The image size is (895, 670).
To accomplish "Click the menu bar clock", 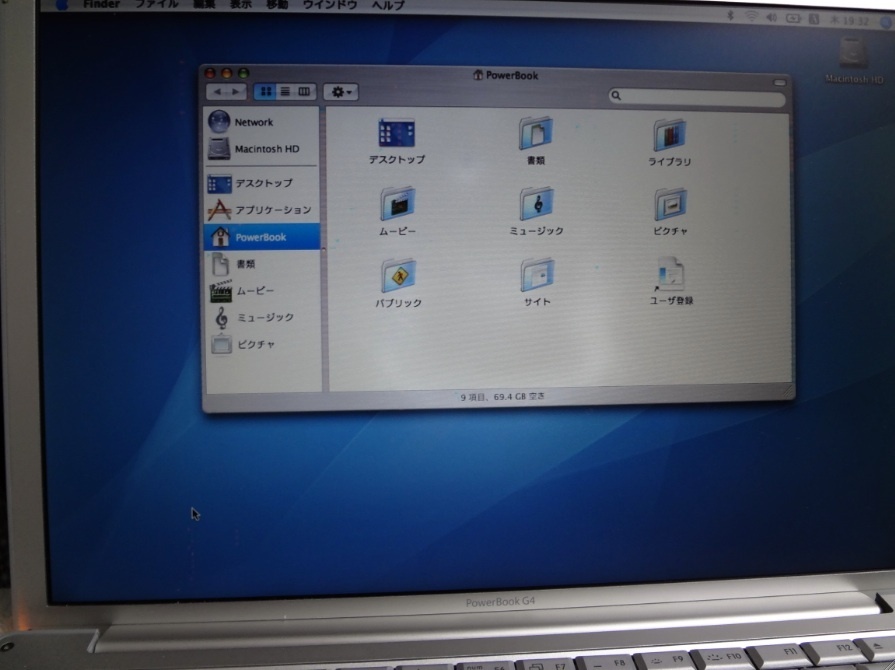I will click(x=849, y=21).
